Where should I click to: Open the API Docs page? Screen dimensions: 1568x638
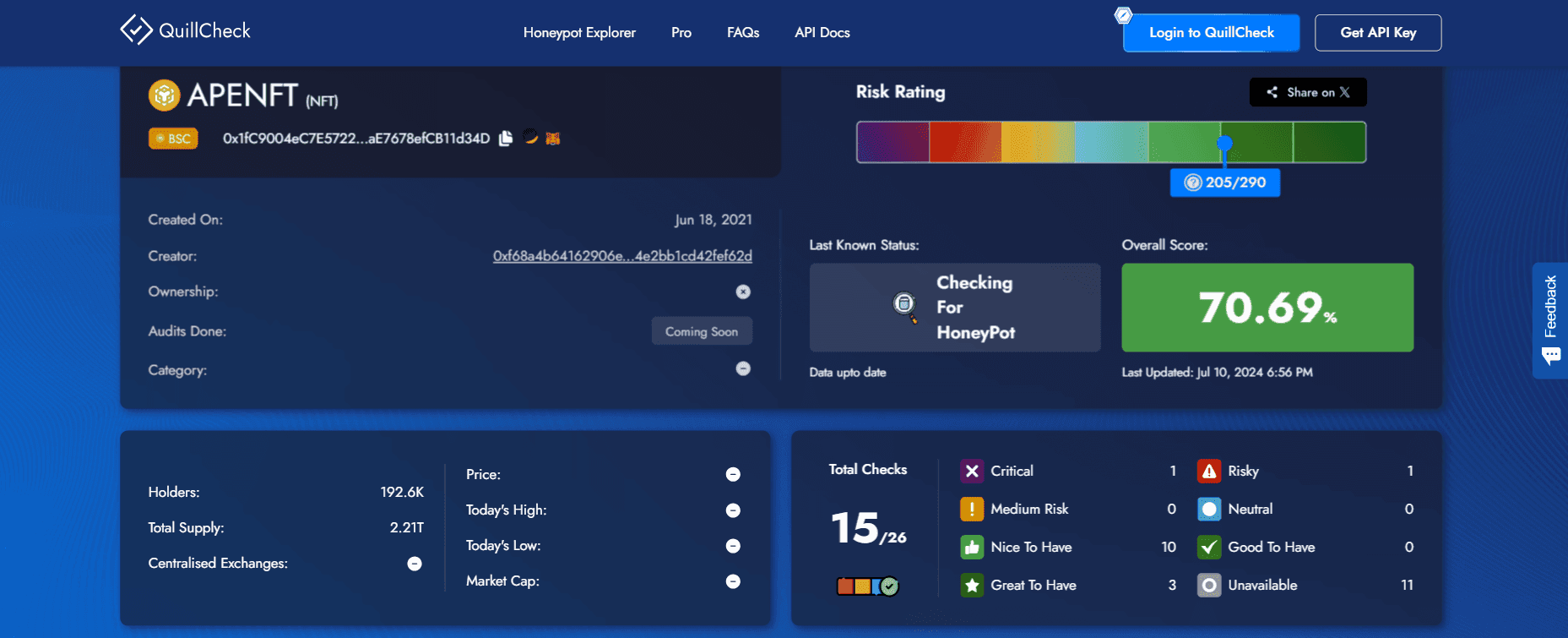pyautogui.click(x=822, y=32)
